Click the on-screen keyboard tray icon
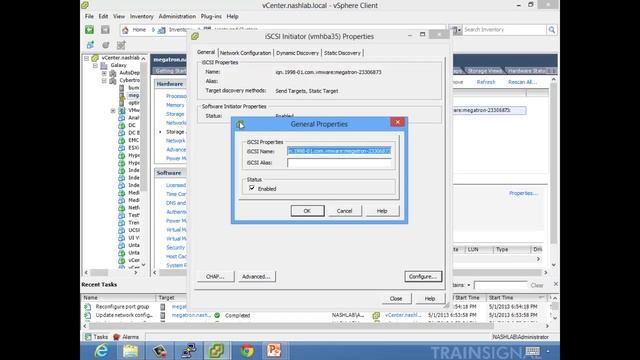The width and height of the screenshot is (640, 360). tap(533, 351)
